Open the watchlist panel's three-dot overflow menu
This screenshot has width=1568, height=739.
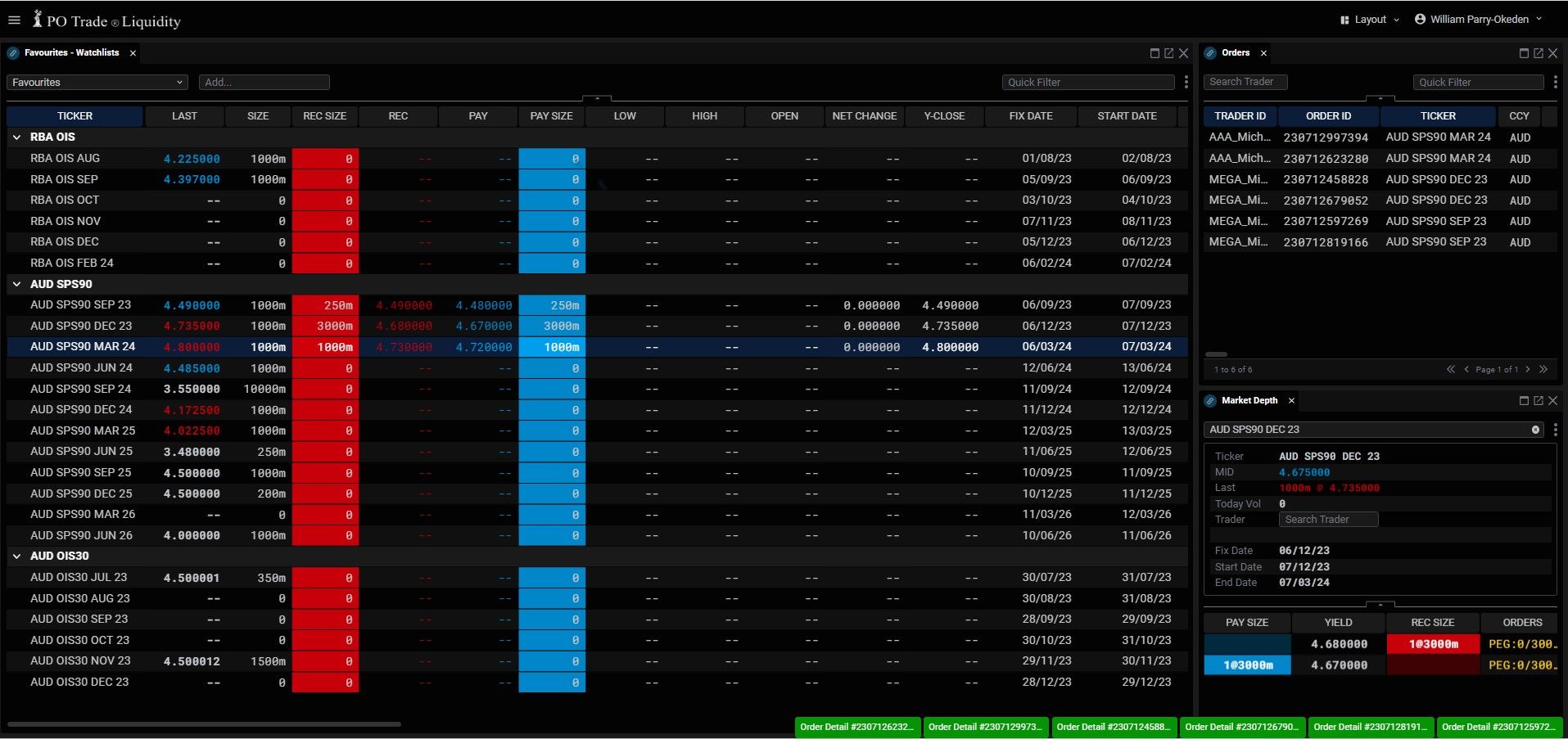[1185, 82]
